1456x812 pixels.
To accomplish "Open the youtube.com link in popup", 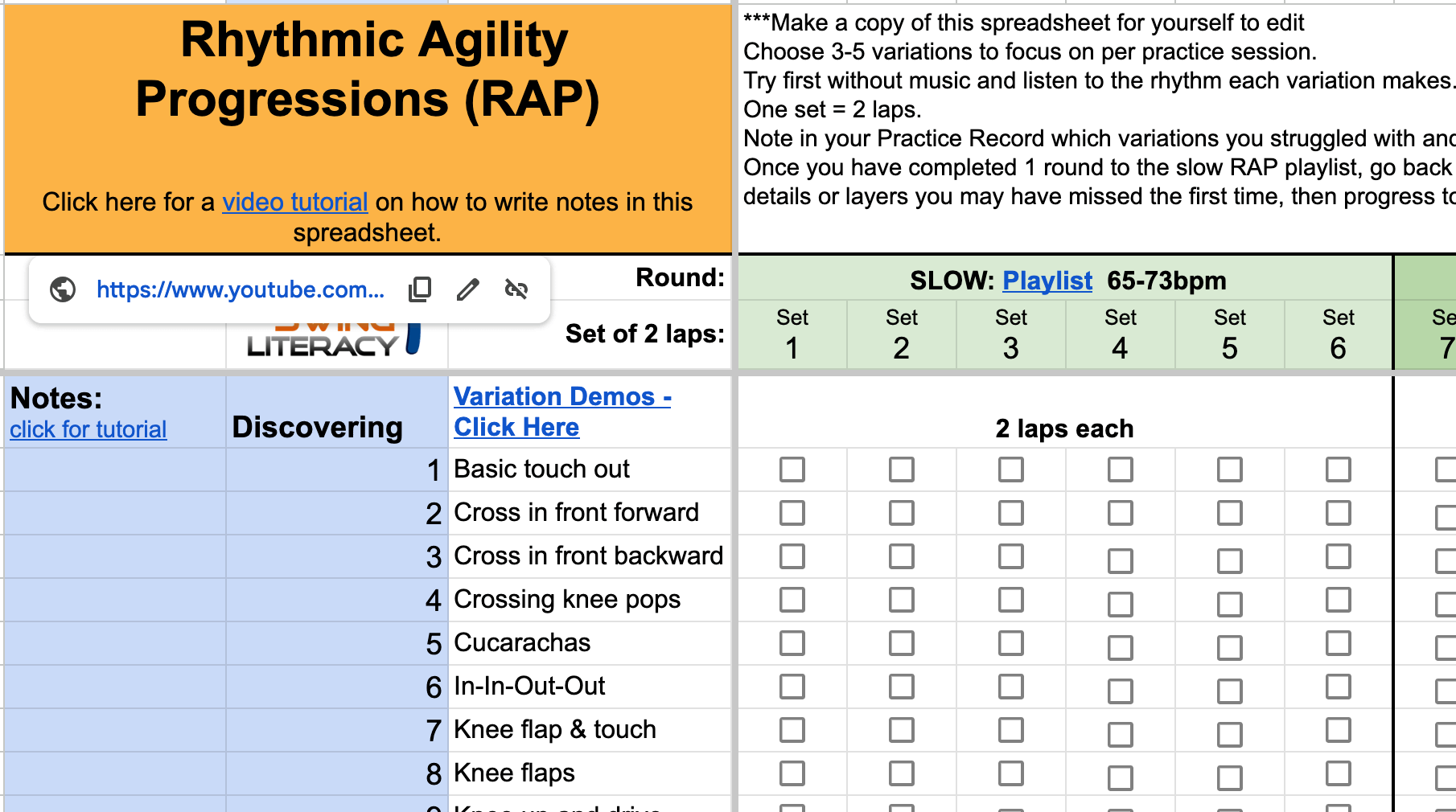I will [x=240, y=289].
